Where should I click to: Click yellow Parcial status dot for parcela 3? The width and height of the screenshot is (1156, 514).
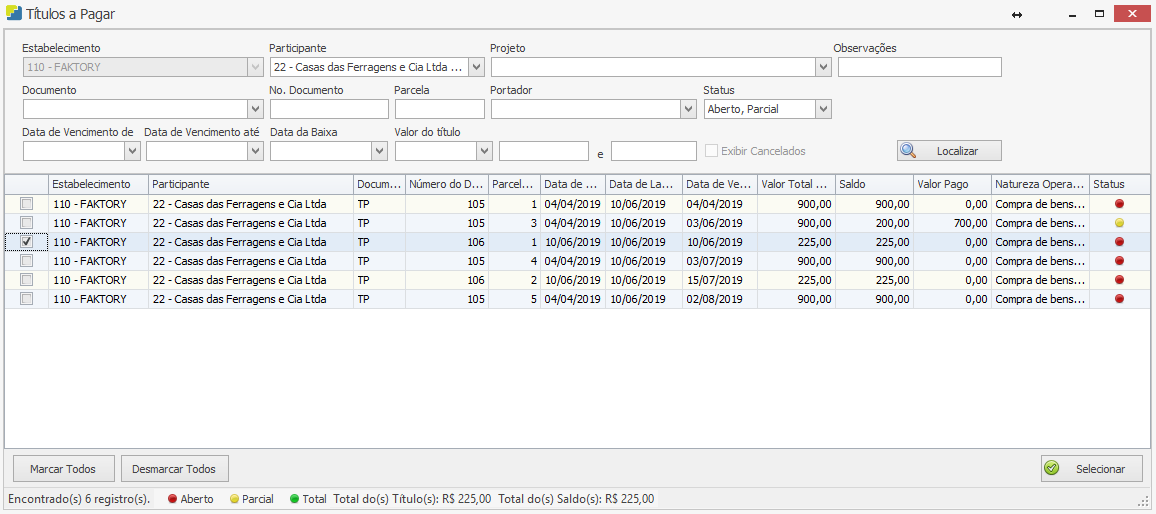1119,223
